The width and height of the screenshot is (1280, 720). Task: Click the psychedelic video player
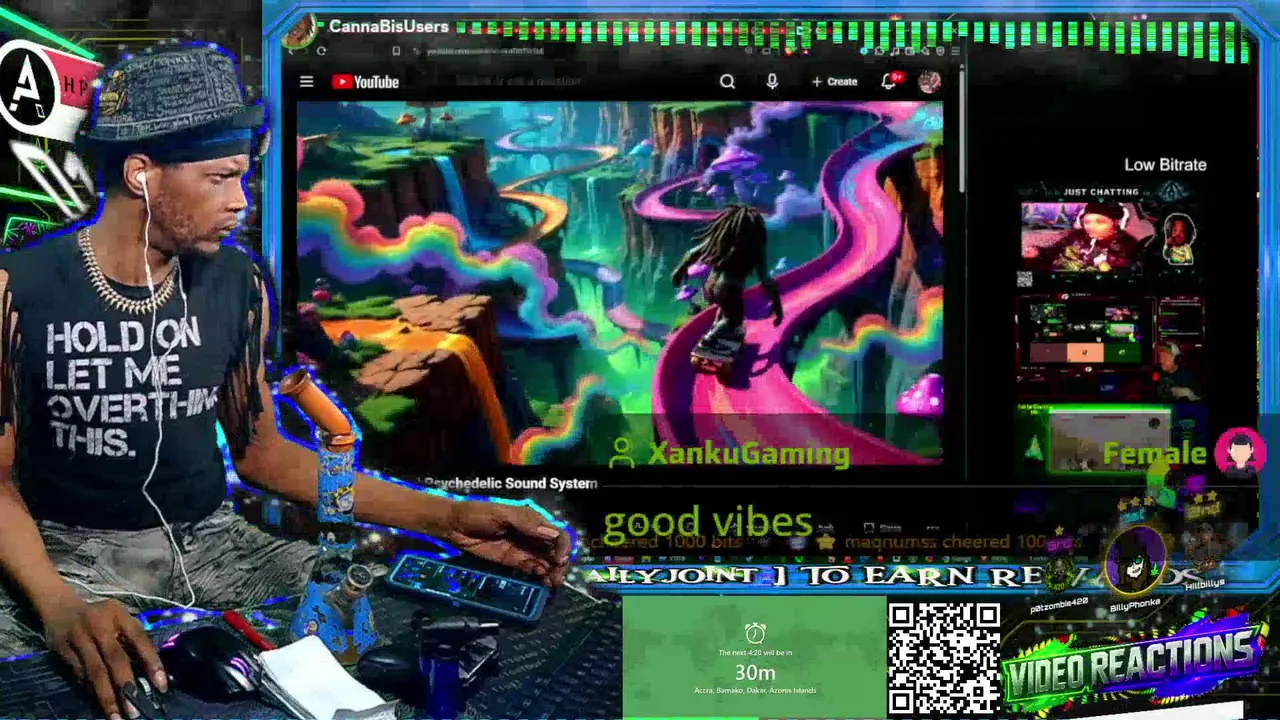point(620,283)
